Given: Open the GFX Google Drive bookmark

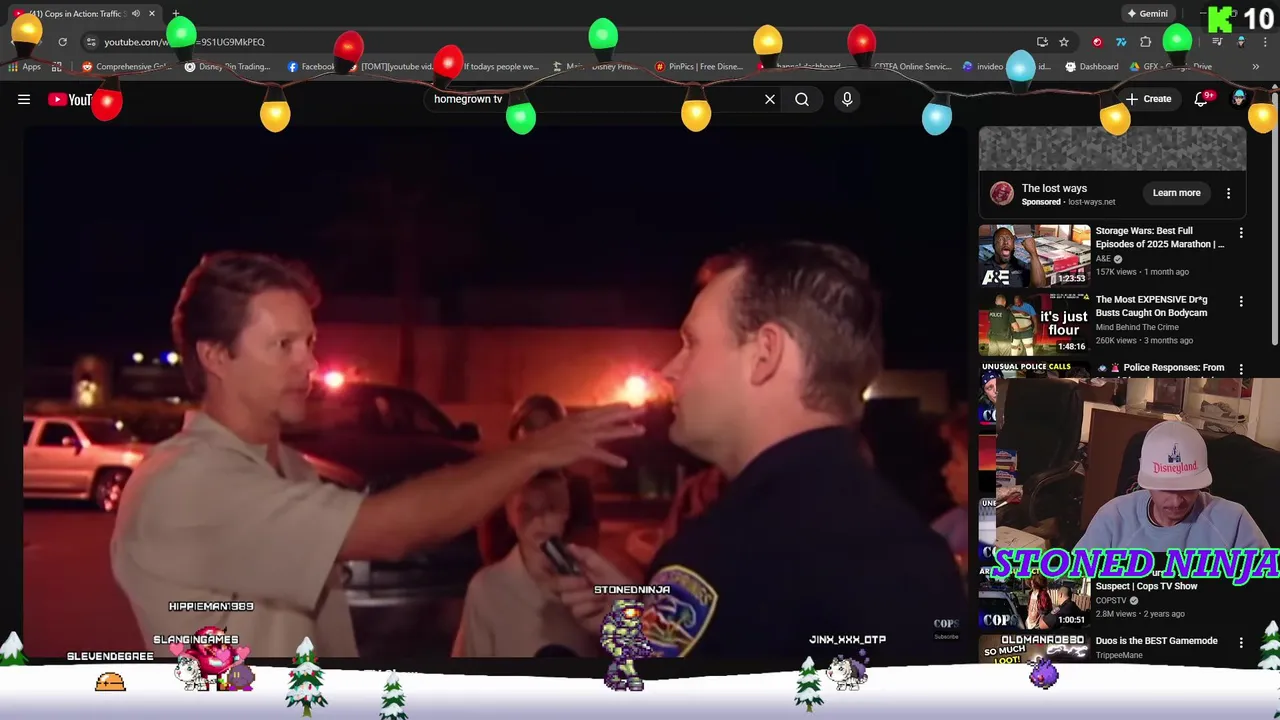Looking at the screenshot, I should (x=1171, y=67).
